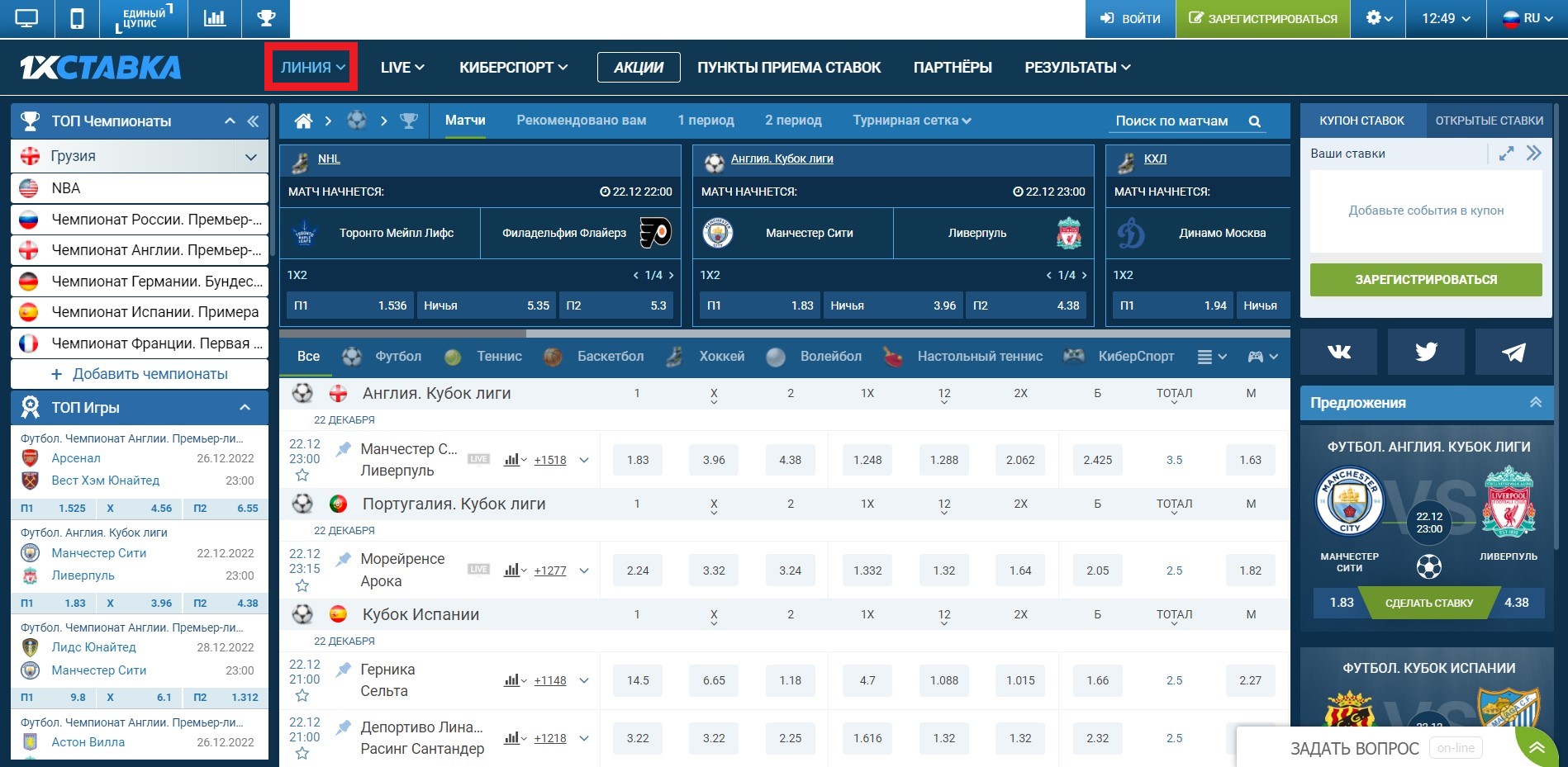This screenshot has height=767, width=1568.
Task: Open the КИБЕРСПОРТ dropdown menu
Action: tap(513, 68)
